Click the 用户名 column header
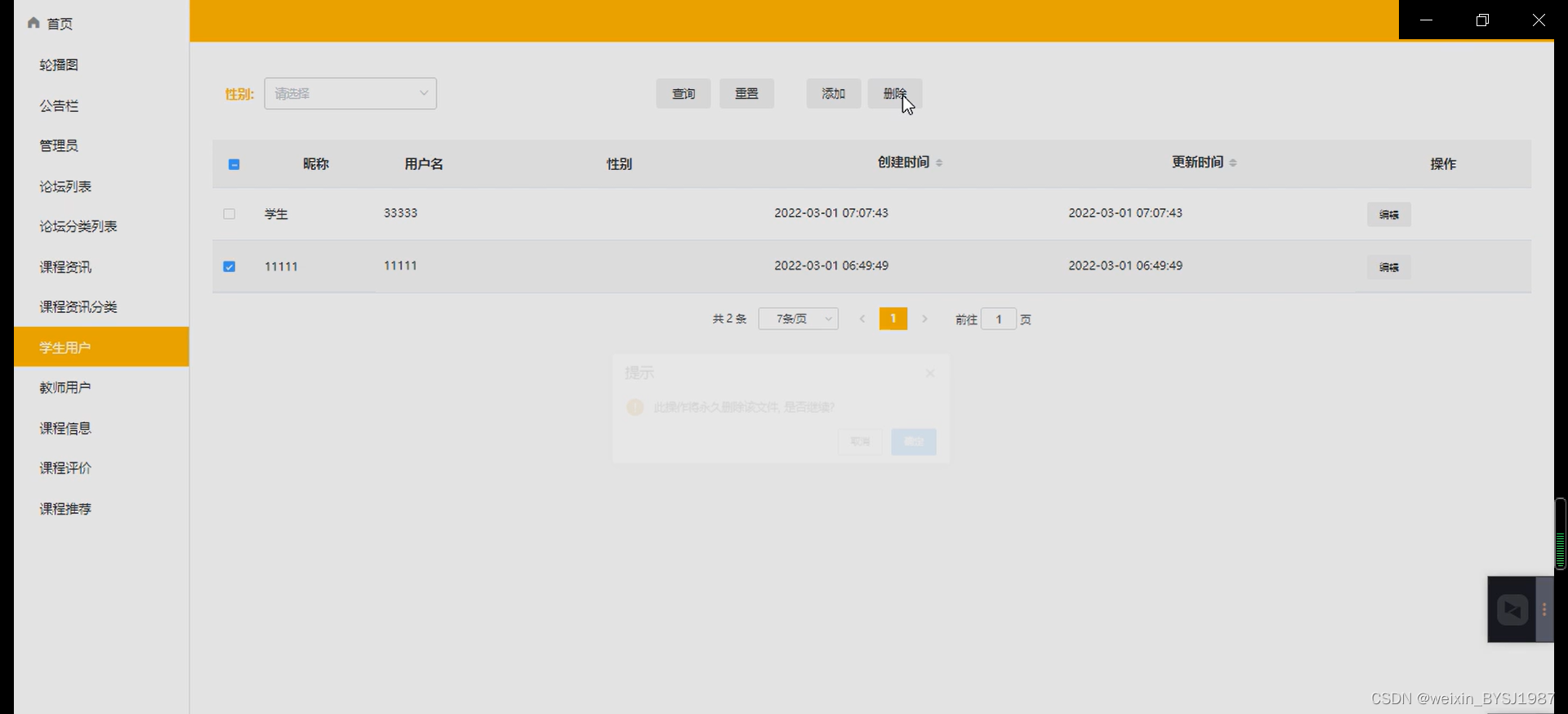 [424, 164]
